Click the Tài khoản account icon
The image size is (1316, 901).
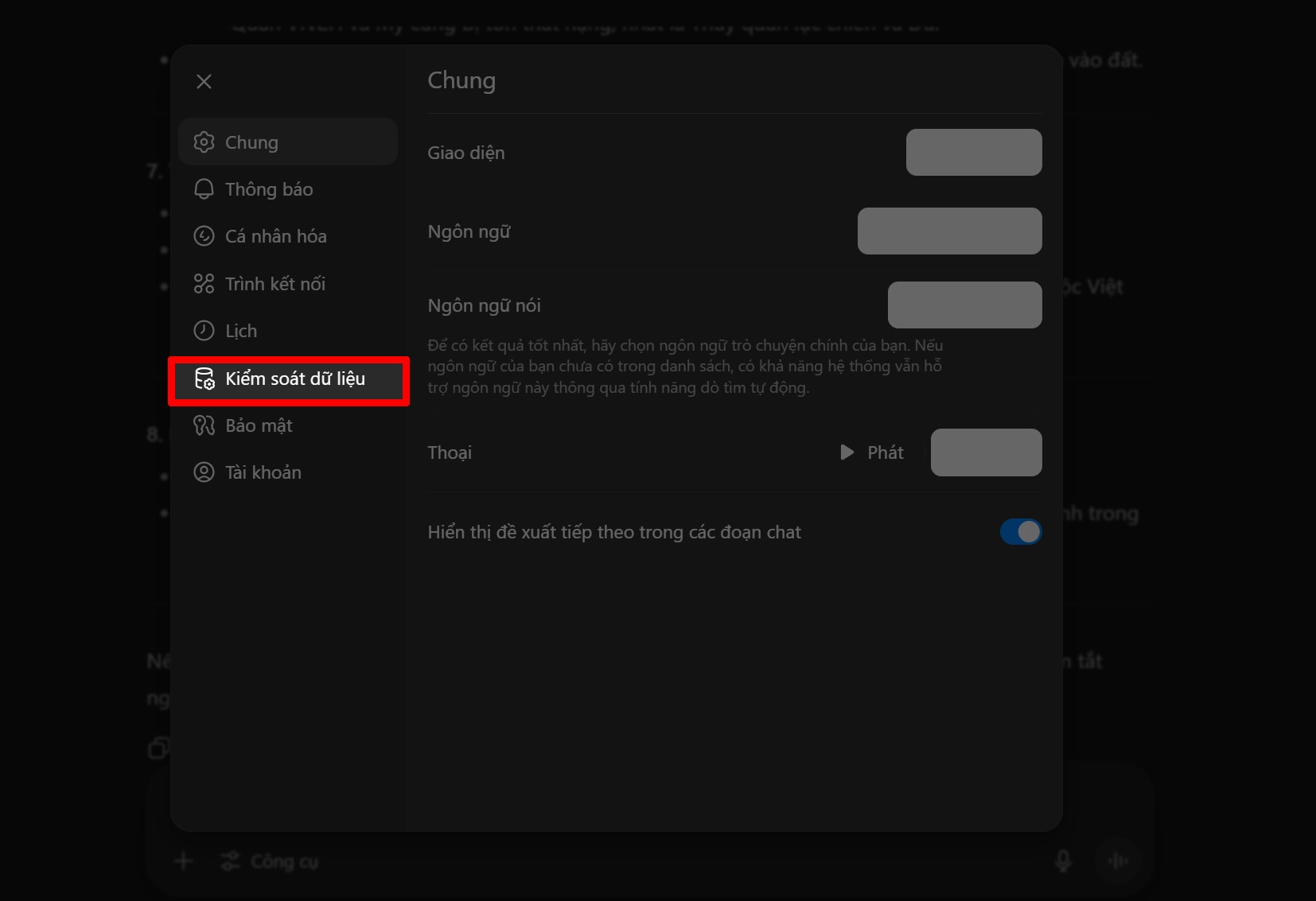coord(204,472)
